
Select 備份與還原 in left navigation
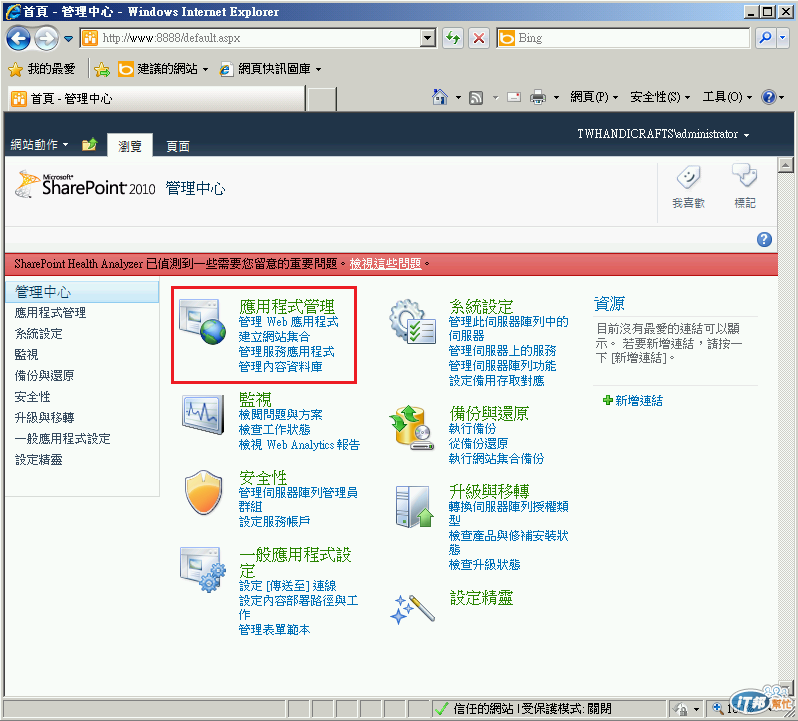(44, 376)
